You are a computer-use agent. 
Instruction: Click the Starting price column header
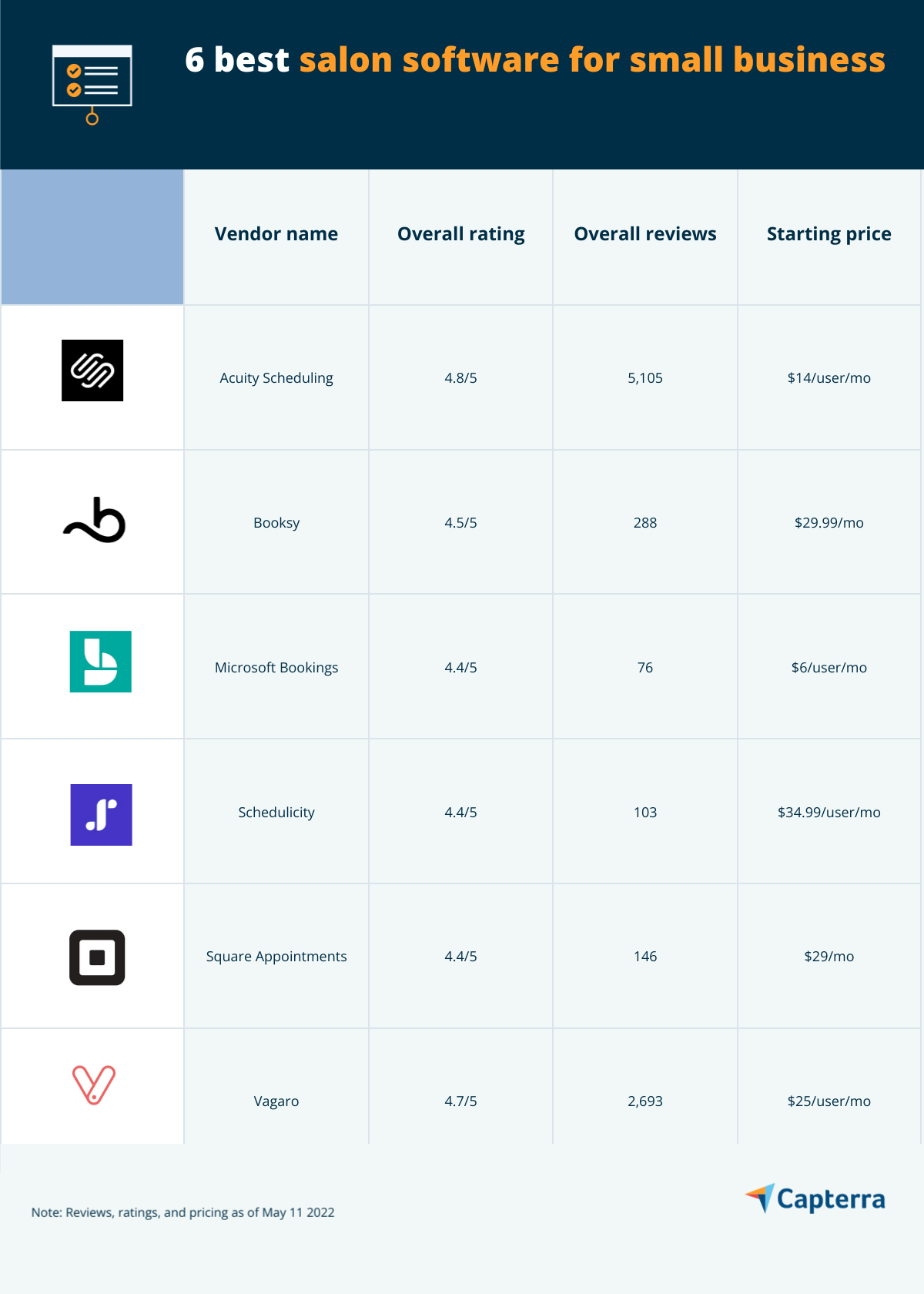pos(829,234)
